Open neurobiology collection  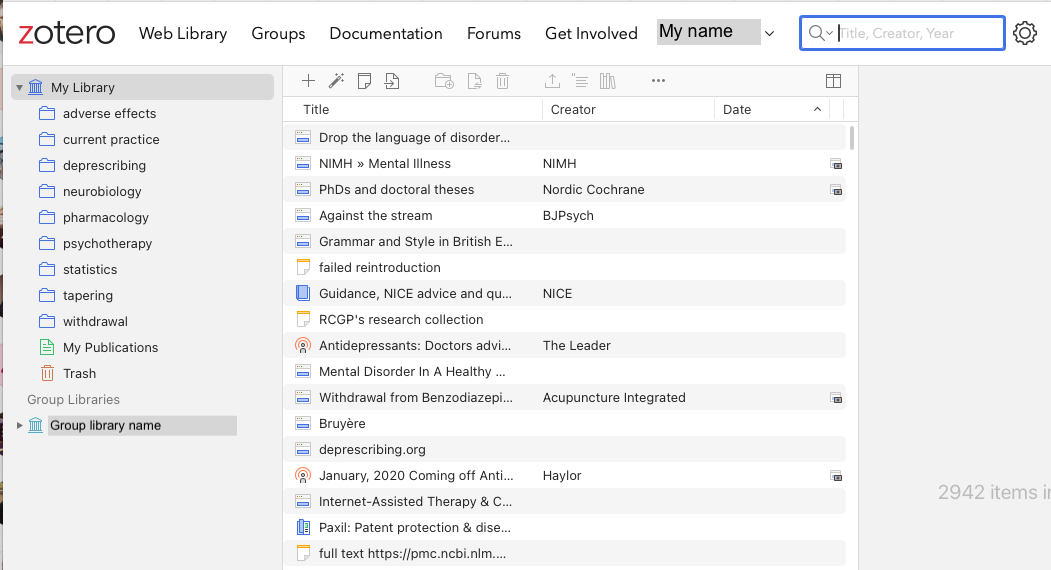[102, 192]
